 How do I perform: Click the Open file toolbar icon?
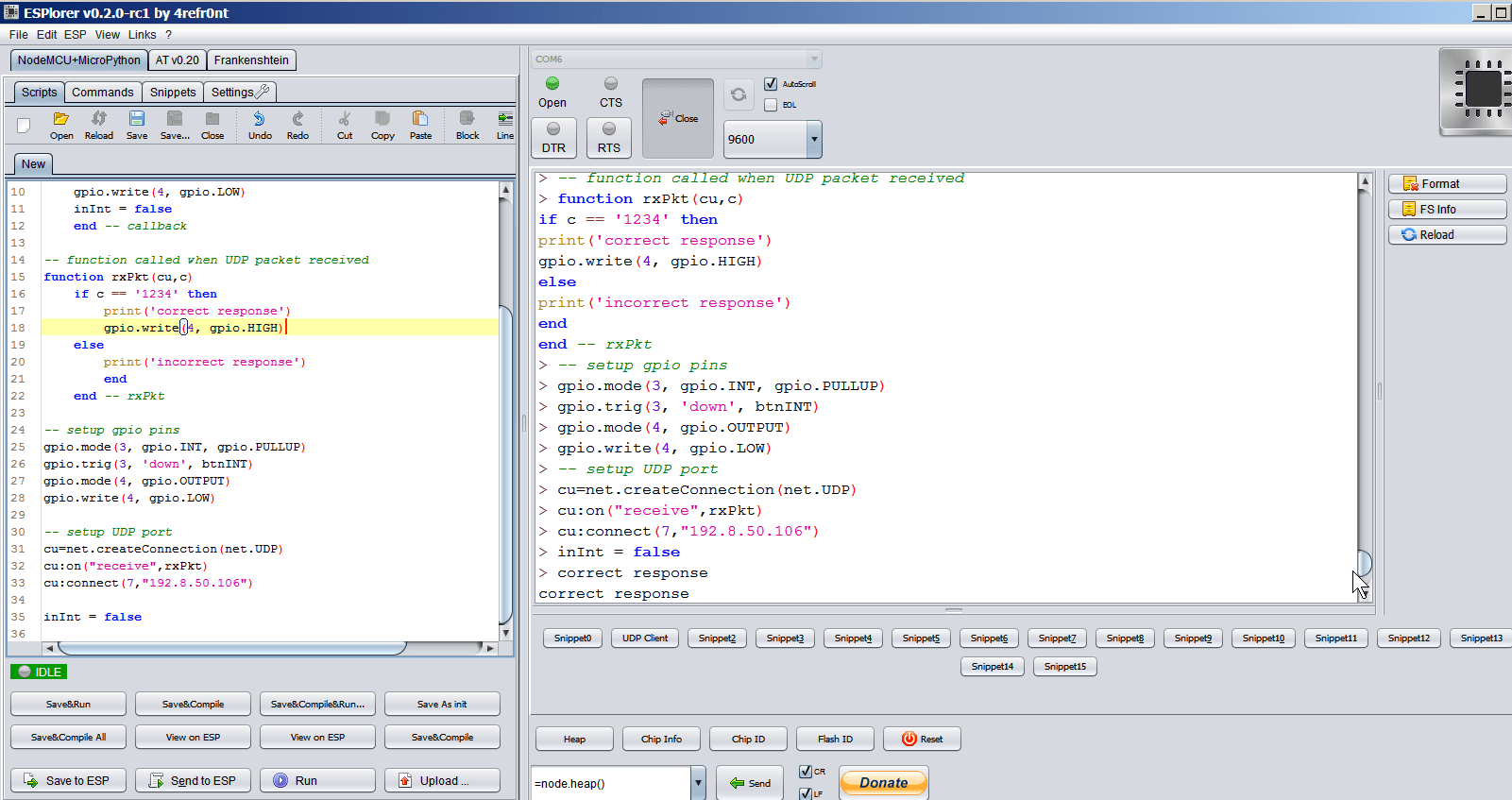[61, 125]
